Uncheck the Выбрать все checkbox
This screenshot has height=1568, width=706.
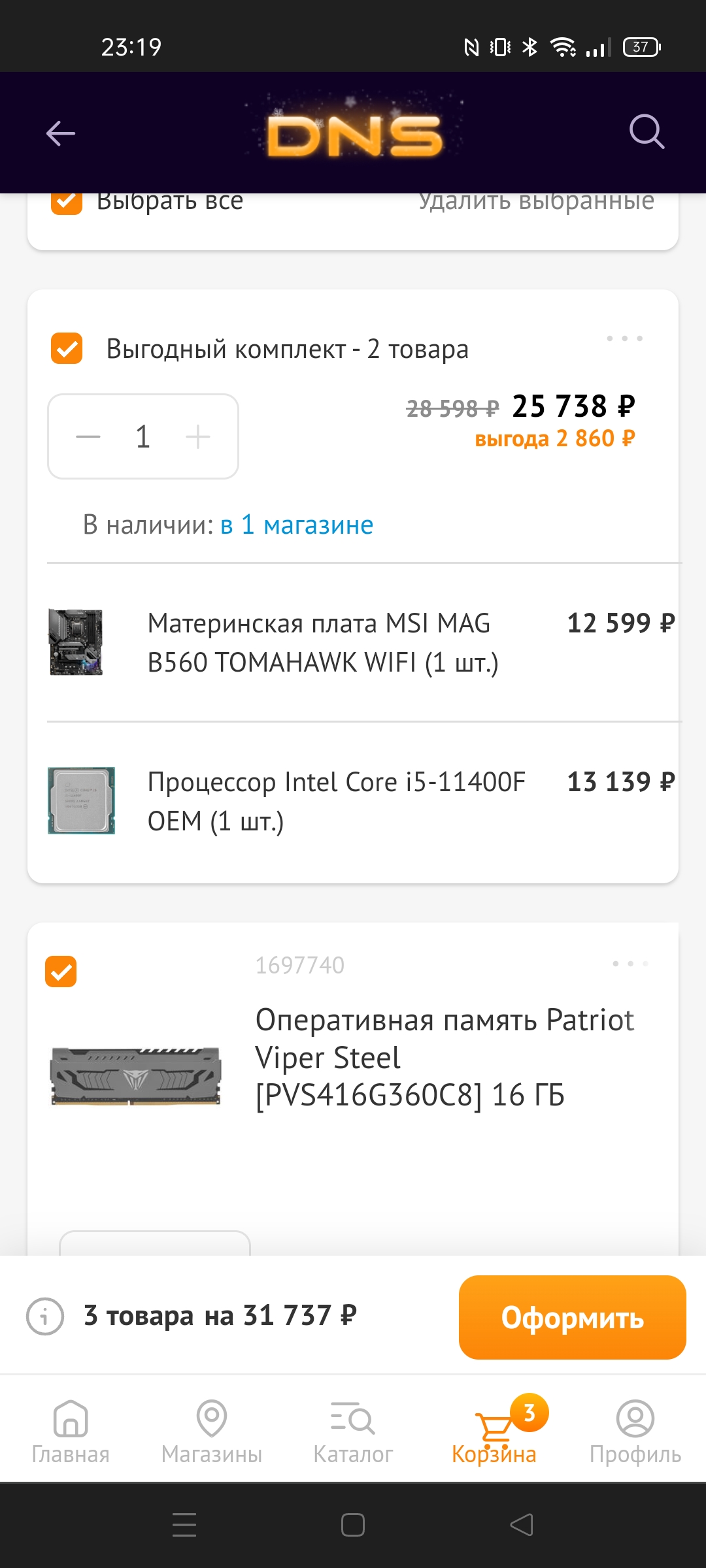click(x=67, y=201)
